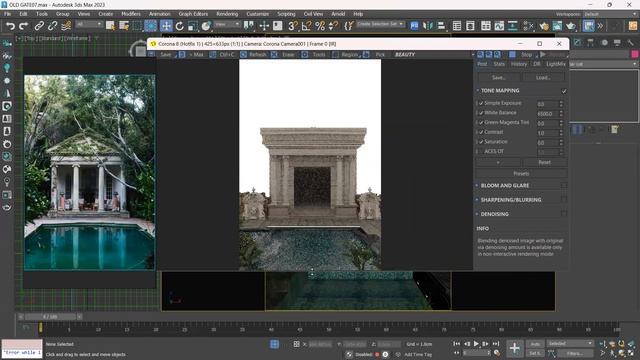This screenshot has width=640, height=360.
Task: Click the Bind to Space Warp icon
Action: pos(66,26)
